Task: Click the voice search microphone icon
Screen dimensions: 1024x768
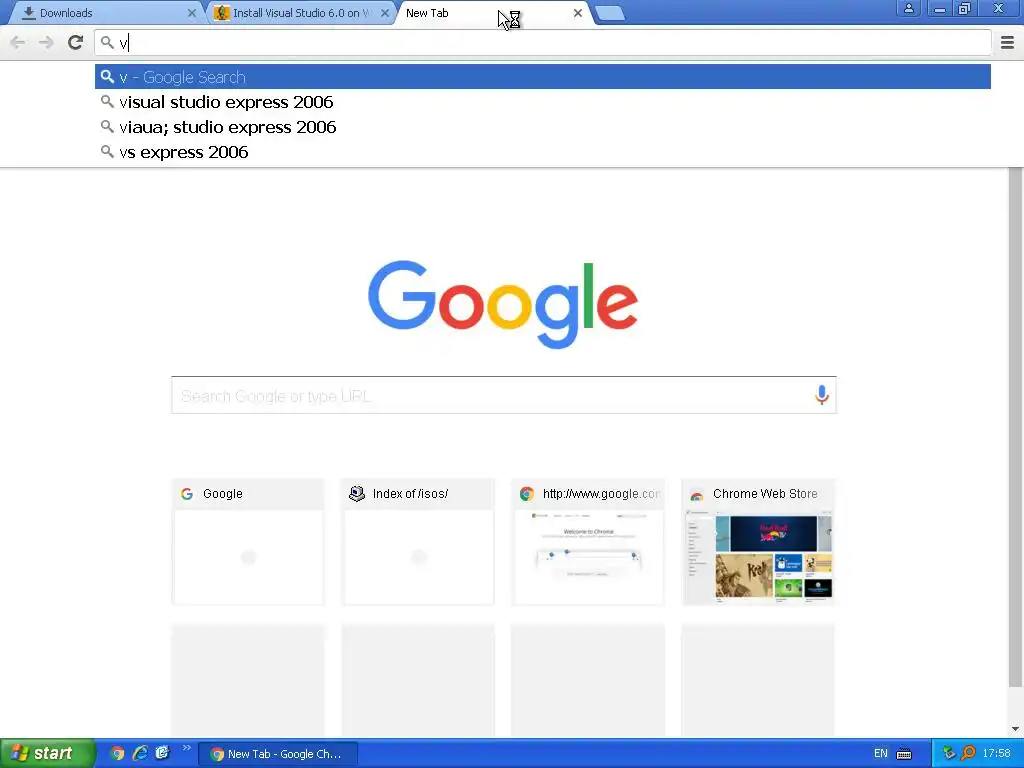Action: coord(822,395)
